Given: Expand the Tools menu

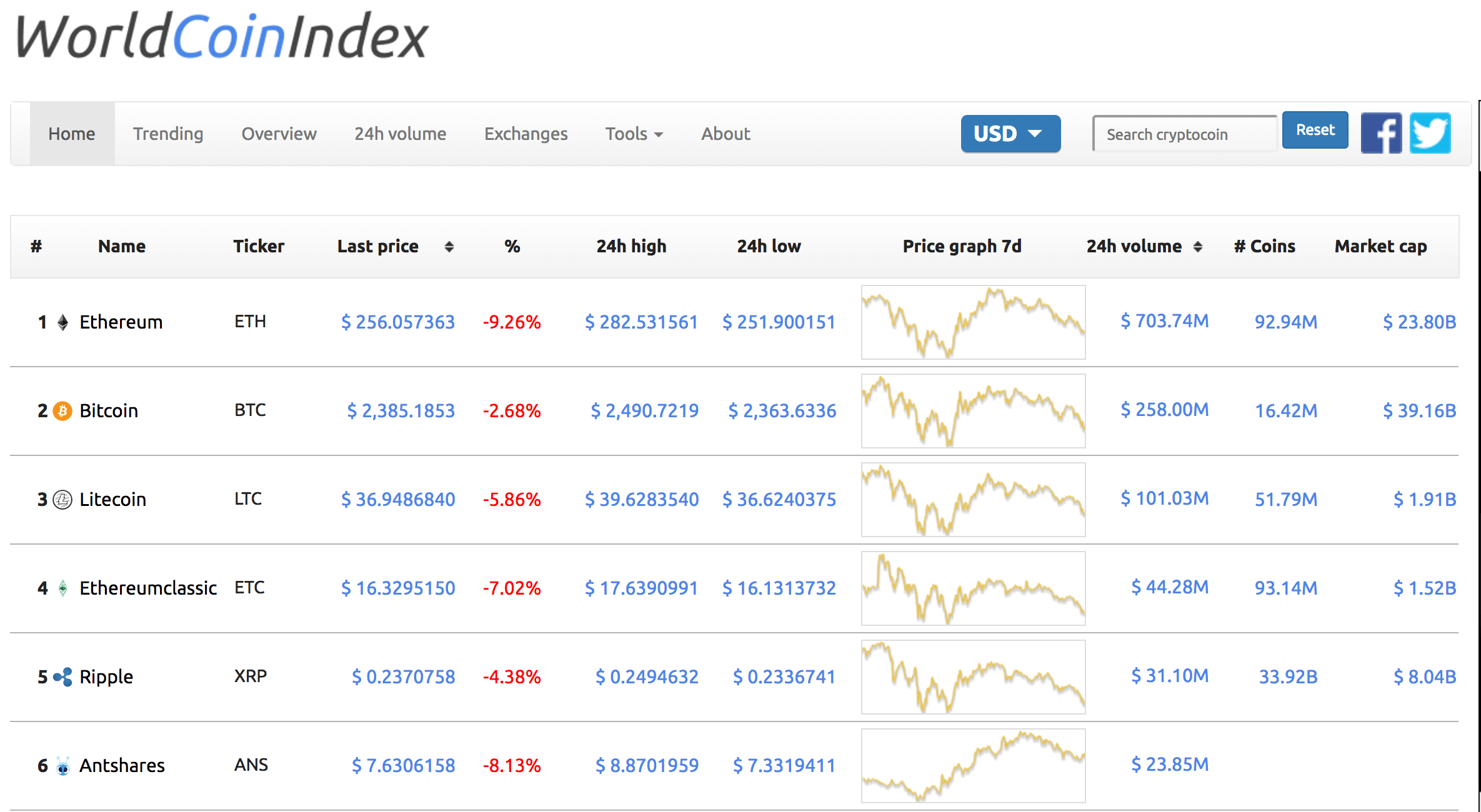Looking at the screenshot, I should click(x=634, y=134).
